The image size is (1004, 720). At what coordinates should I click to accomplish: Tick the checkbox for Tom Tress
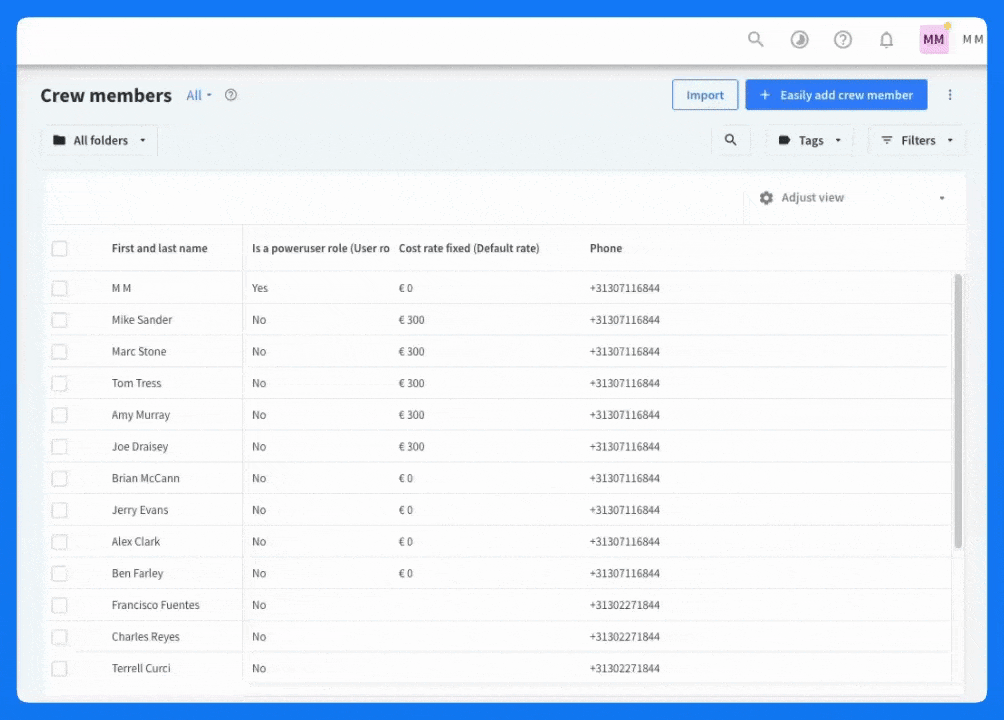coord(60,383)
